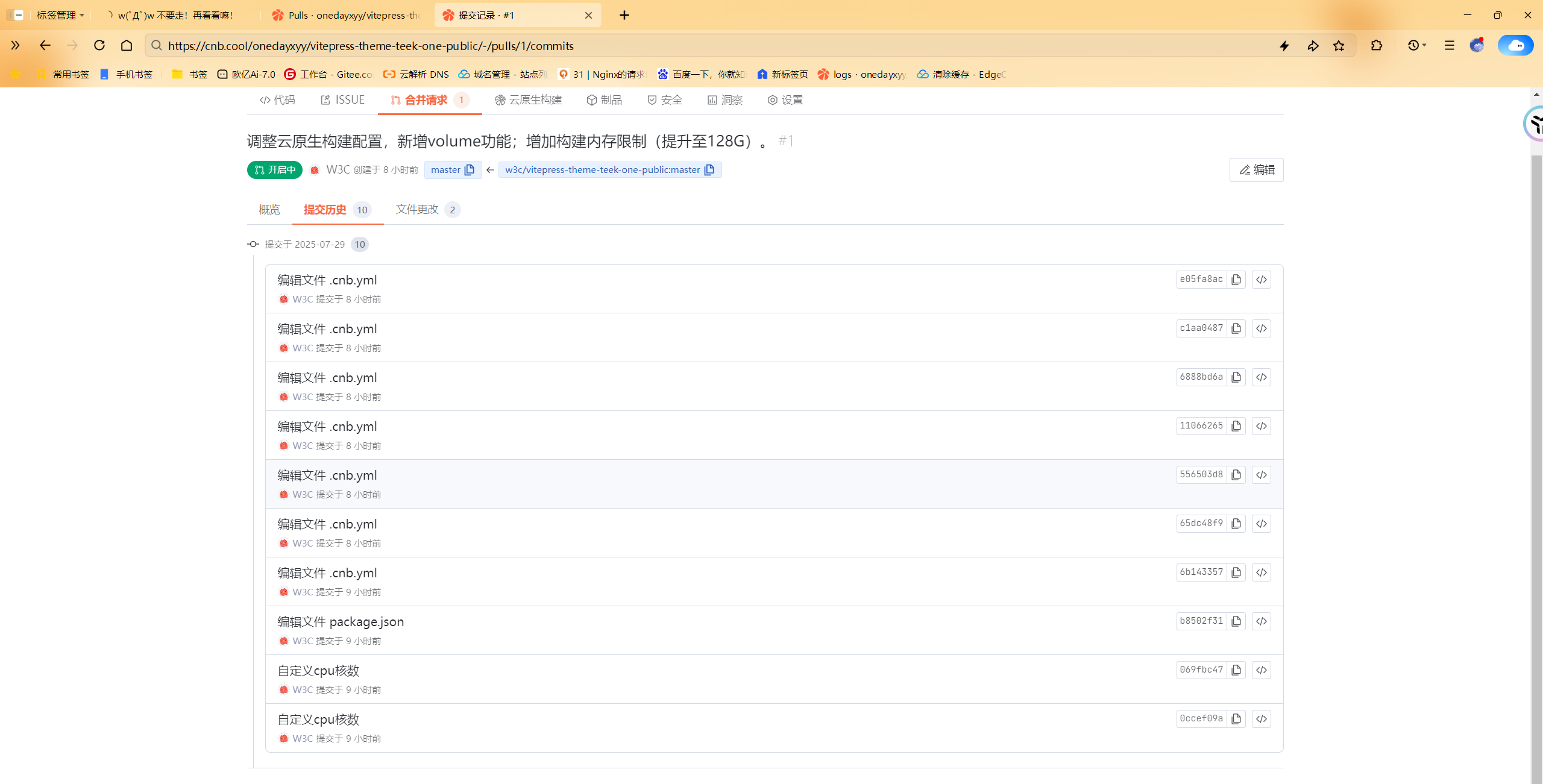Browse code at commit 0ccef09a
Screen dimensions: 1543x784
coord(1262,719)
